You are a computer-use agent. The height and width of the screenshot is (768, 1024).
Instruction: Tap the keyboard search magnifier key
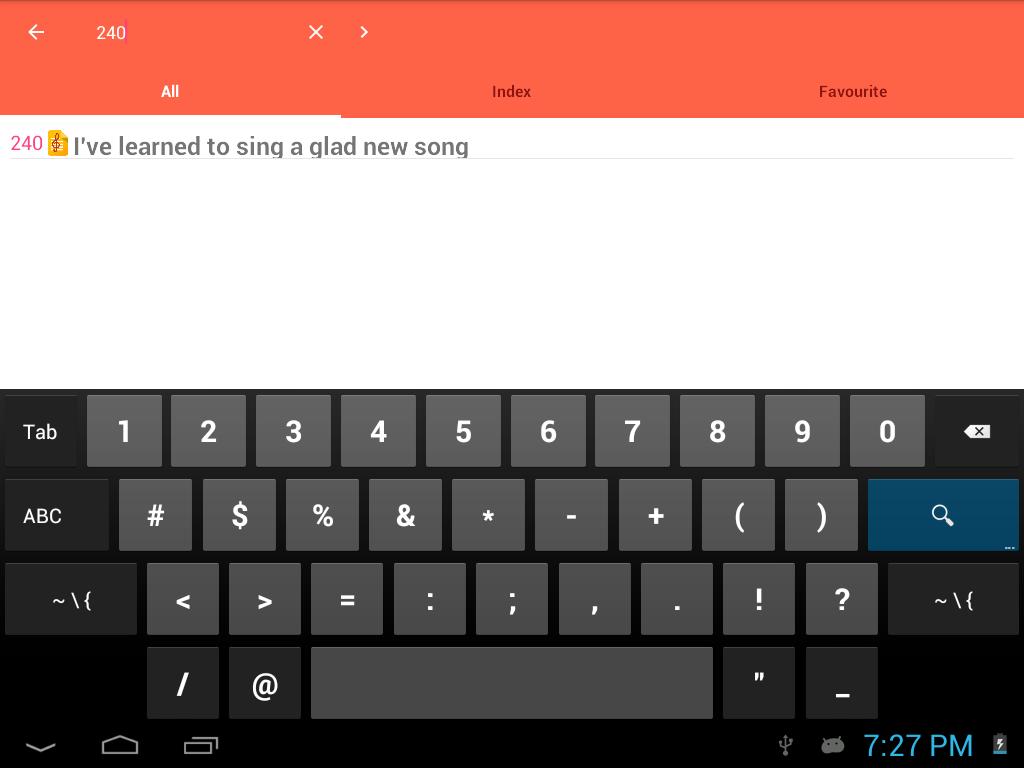(x=942, y=515)
